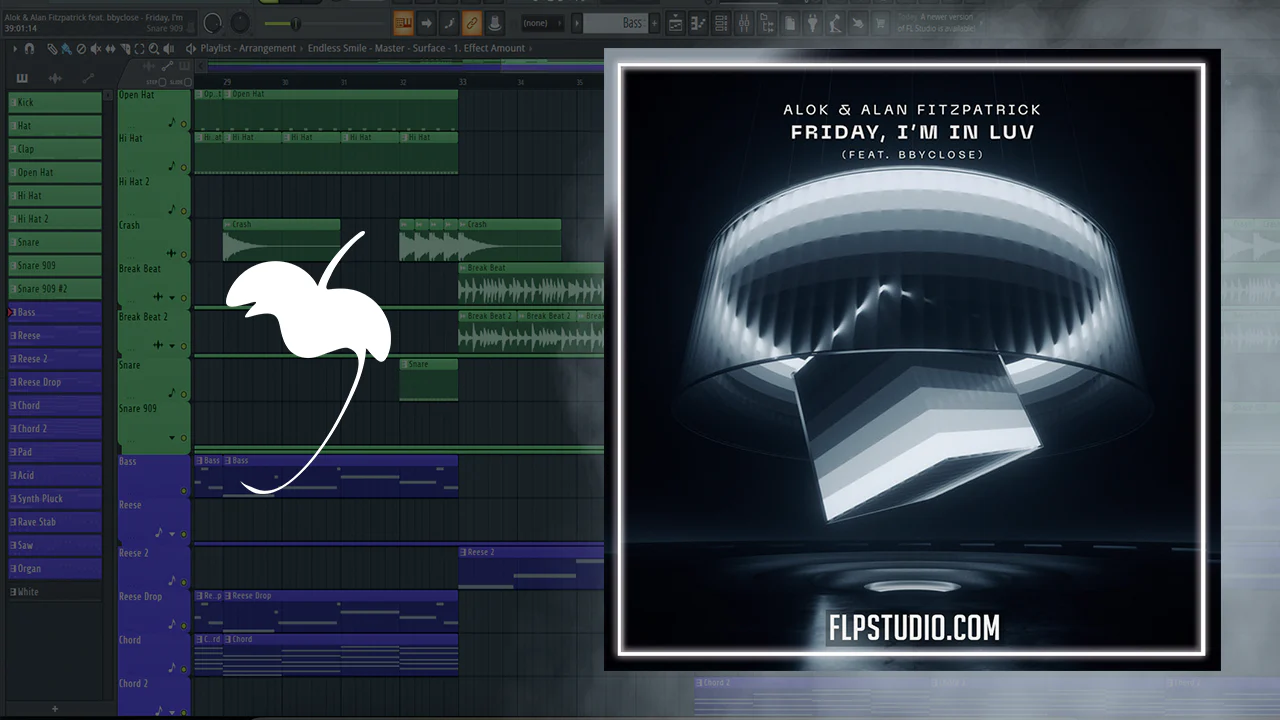Toggle pattern/song typing keyboard icon in top toolbar
Image resolution: width=1280 pixels, height=720 pixels.
(404, 22)
